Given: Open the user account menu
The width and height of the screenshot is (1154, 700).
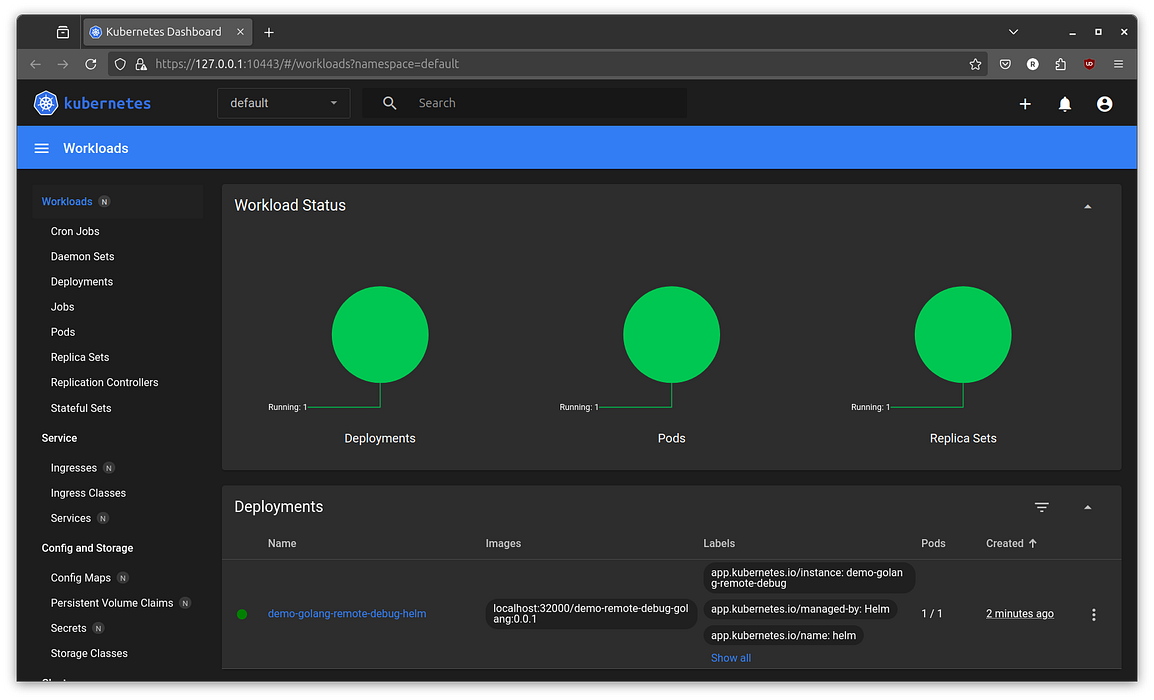Looking at the screenshot, I should point(1104,103).
